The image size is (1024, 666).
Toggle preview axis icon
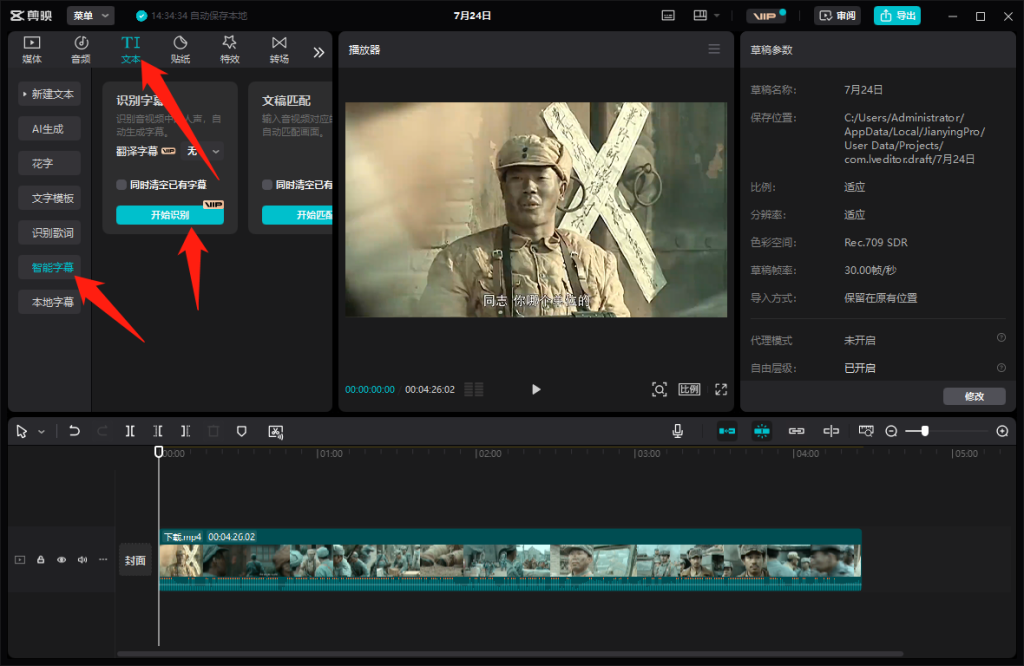(831, 431)
